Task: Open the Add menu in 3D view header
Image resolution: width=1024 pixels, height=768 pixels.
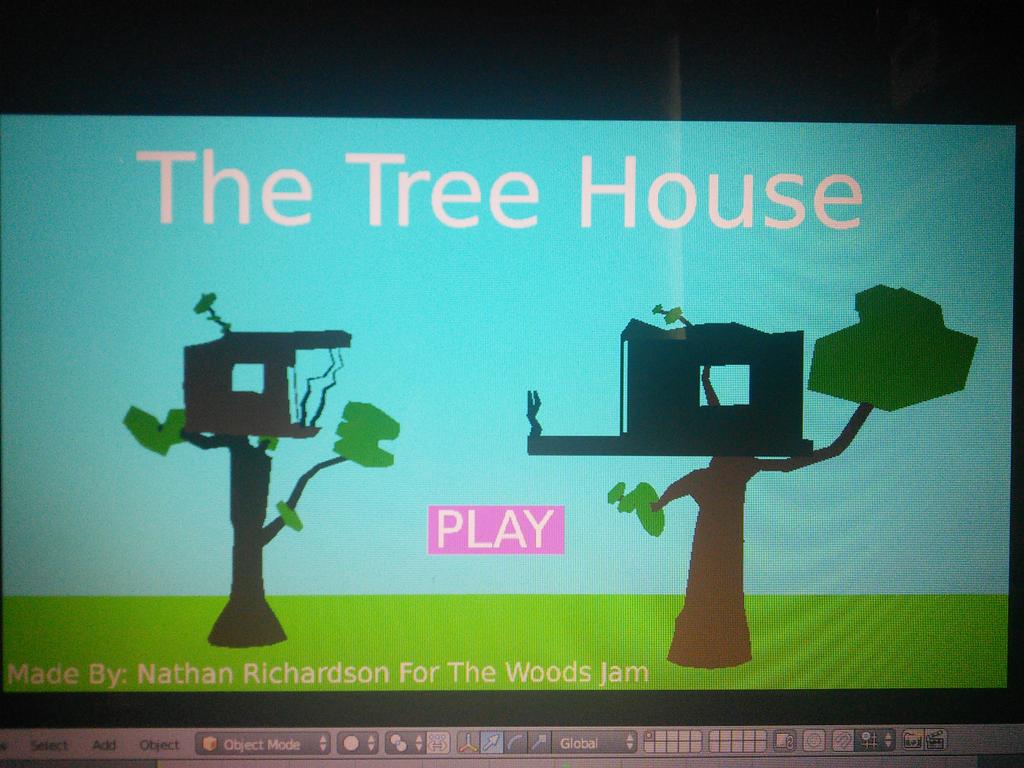Action: (x=104, y=744)
